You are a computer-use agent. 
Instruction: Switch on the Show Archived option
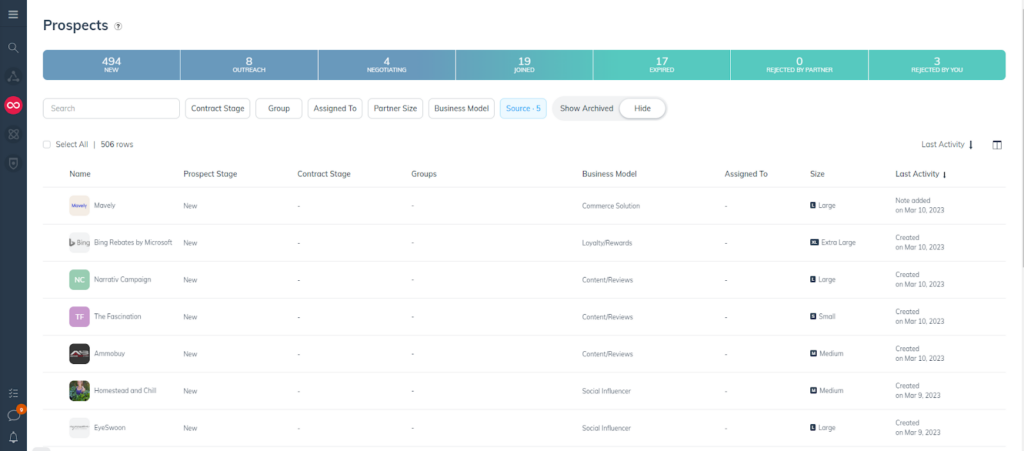pos(586,108)
